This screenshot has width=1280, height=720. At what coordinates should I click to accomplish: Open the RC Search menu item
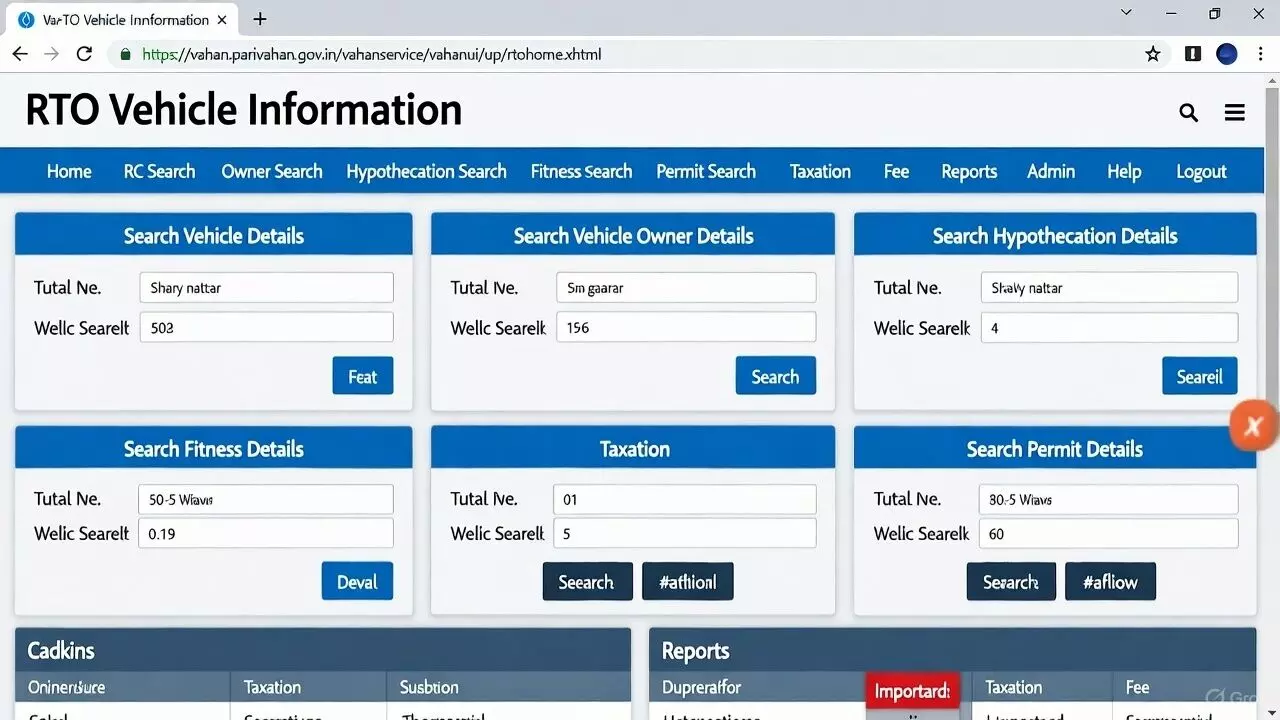click(159, 171)
